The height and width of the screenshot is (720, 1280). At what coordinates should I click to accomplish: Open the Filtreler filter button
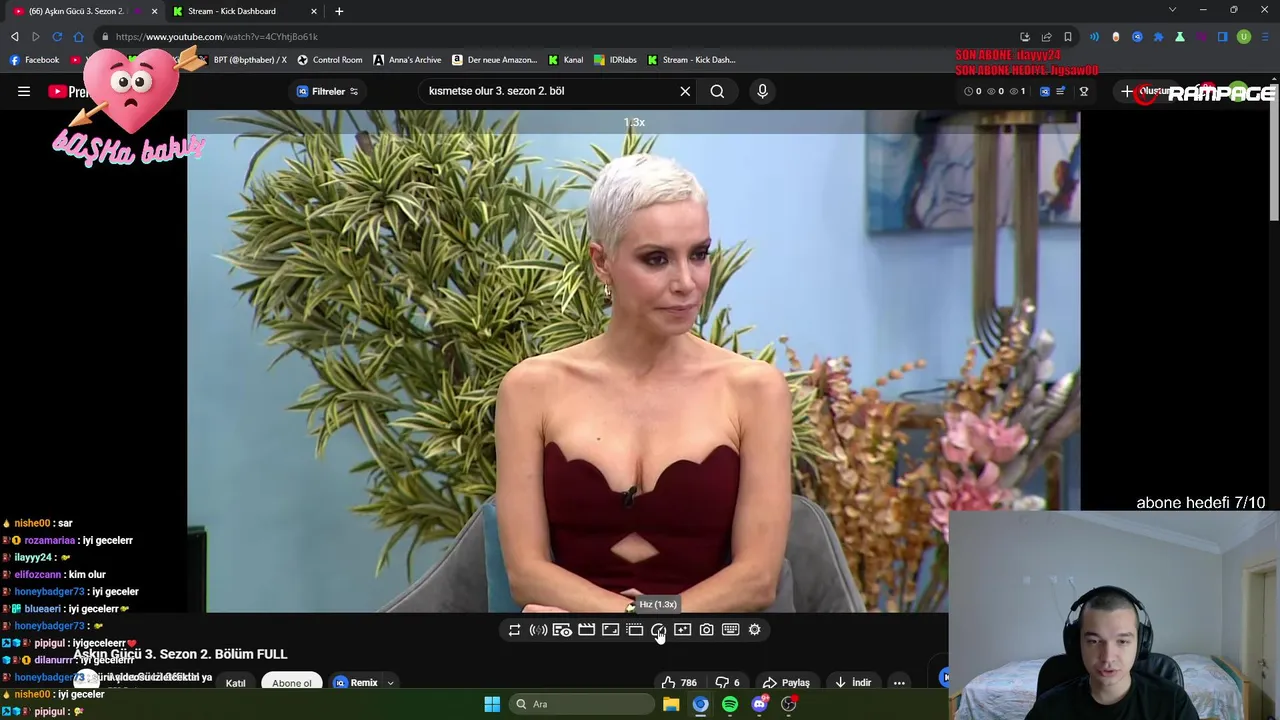[328, 91]
